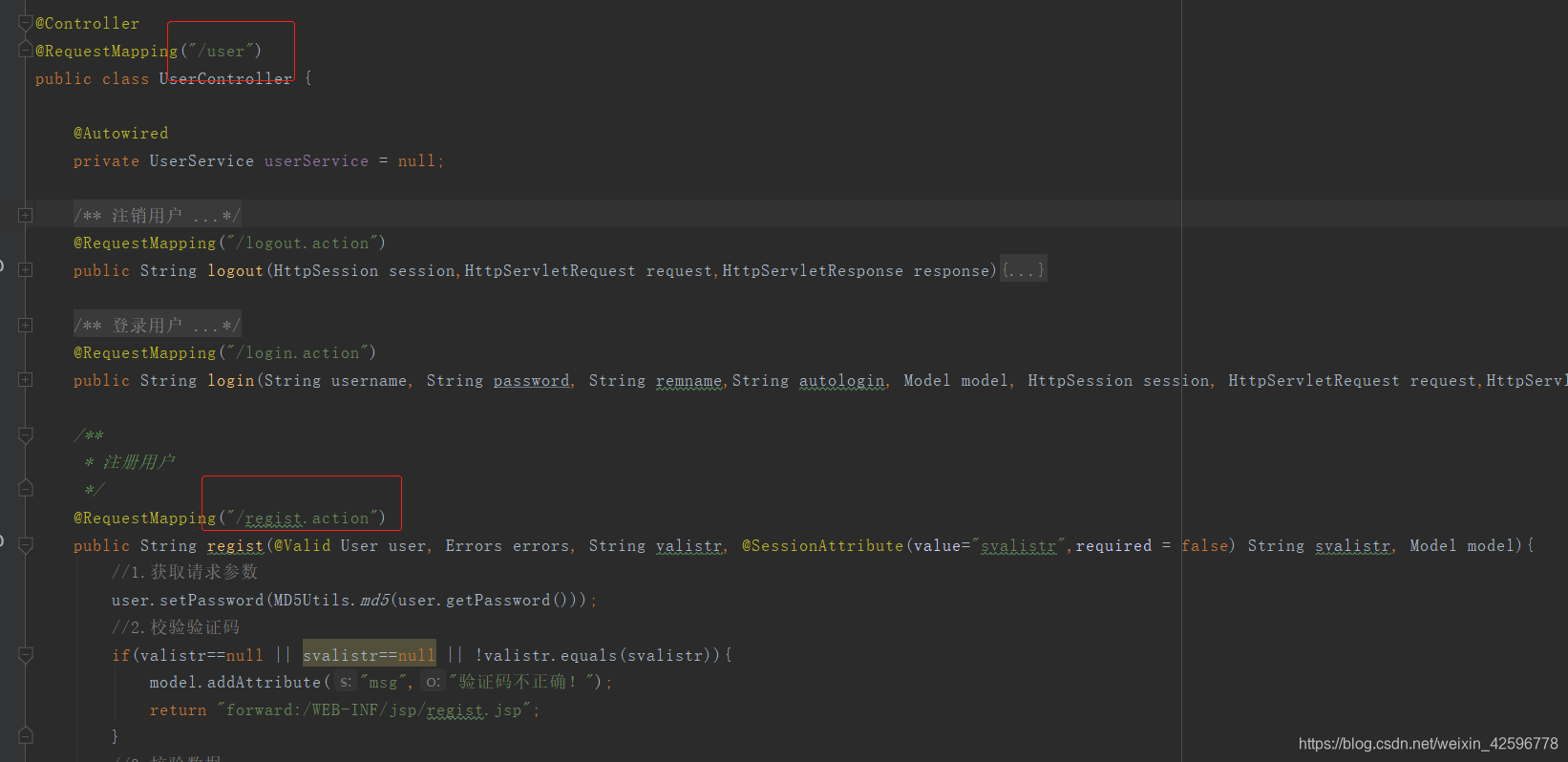Click fold marker on @RequestMapping("/user") line

tap(26, 50)
